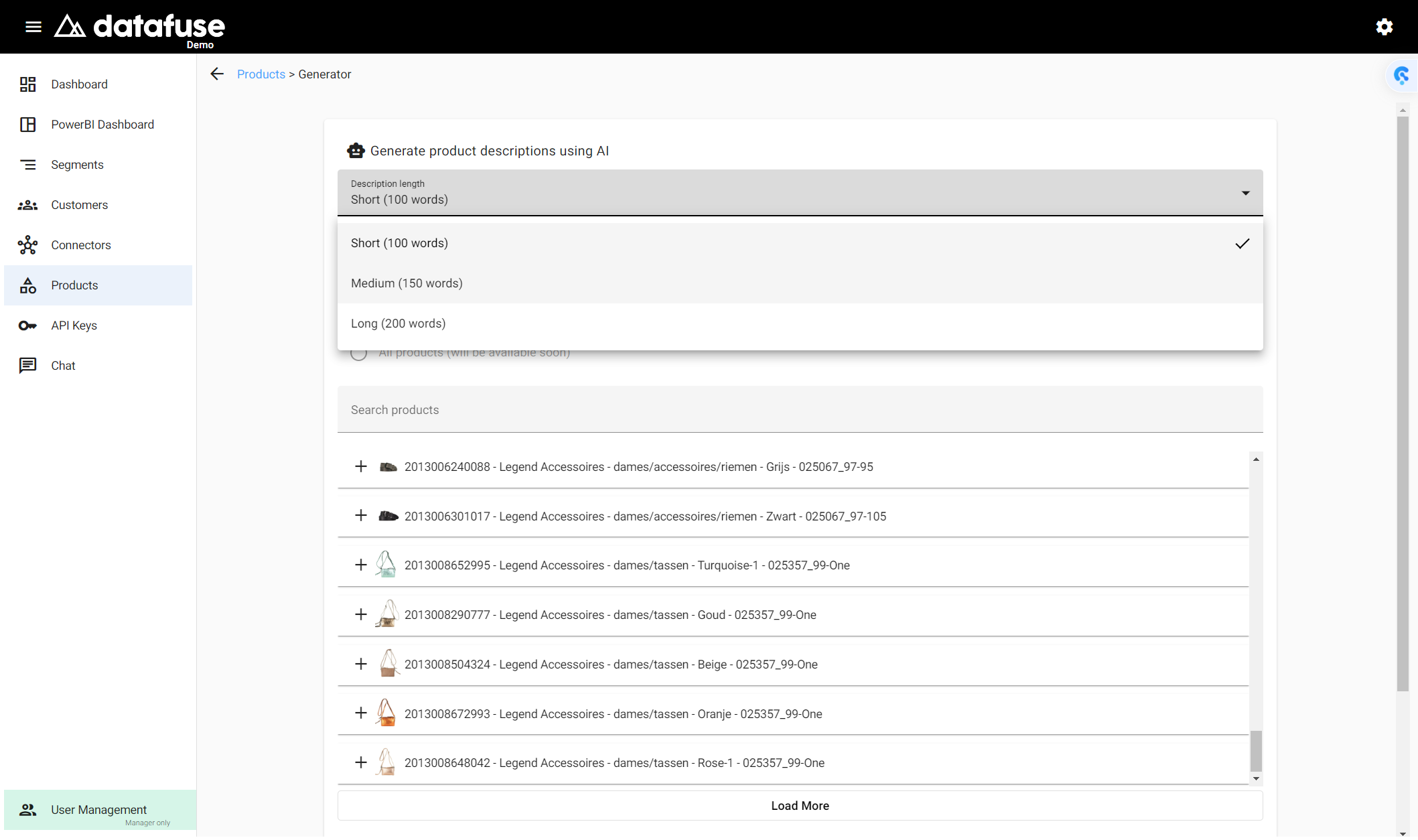Choose Short (100 words) option
The width and height of the screenshot is (1418, 840).
[x=800, y=243]
